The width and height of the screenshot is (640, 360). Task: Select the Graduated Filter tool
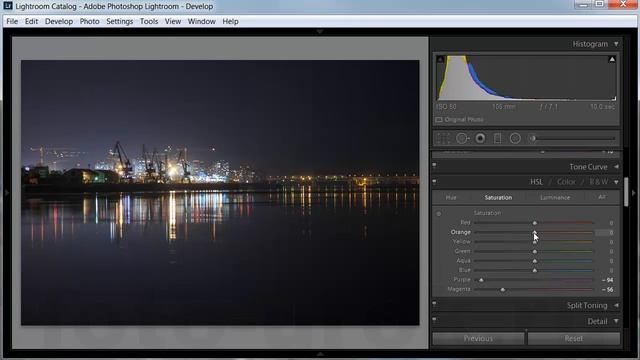click(497, 139)
